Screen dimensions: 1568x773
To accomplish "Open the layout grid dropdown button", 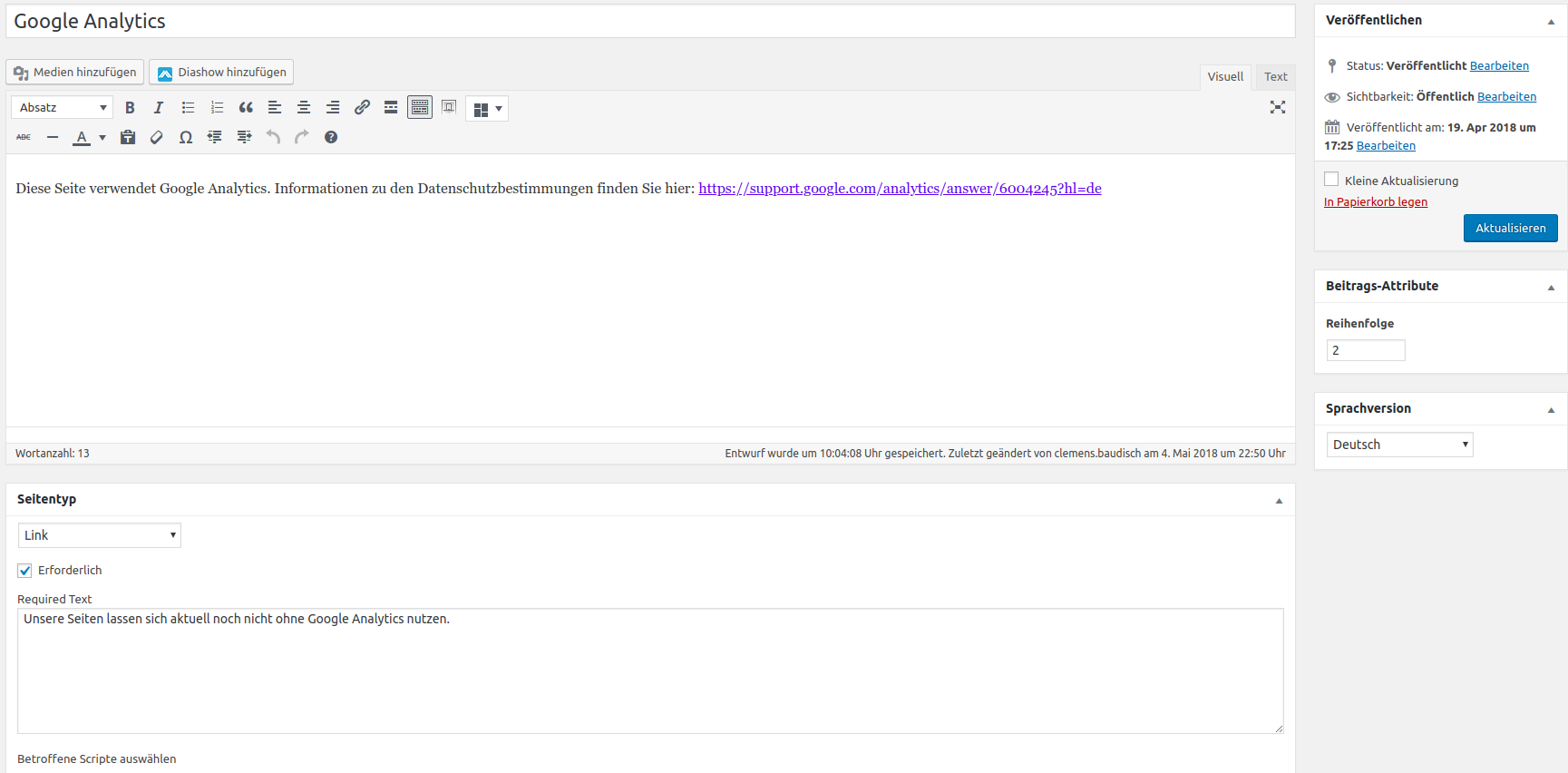I will point(487,109).
